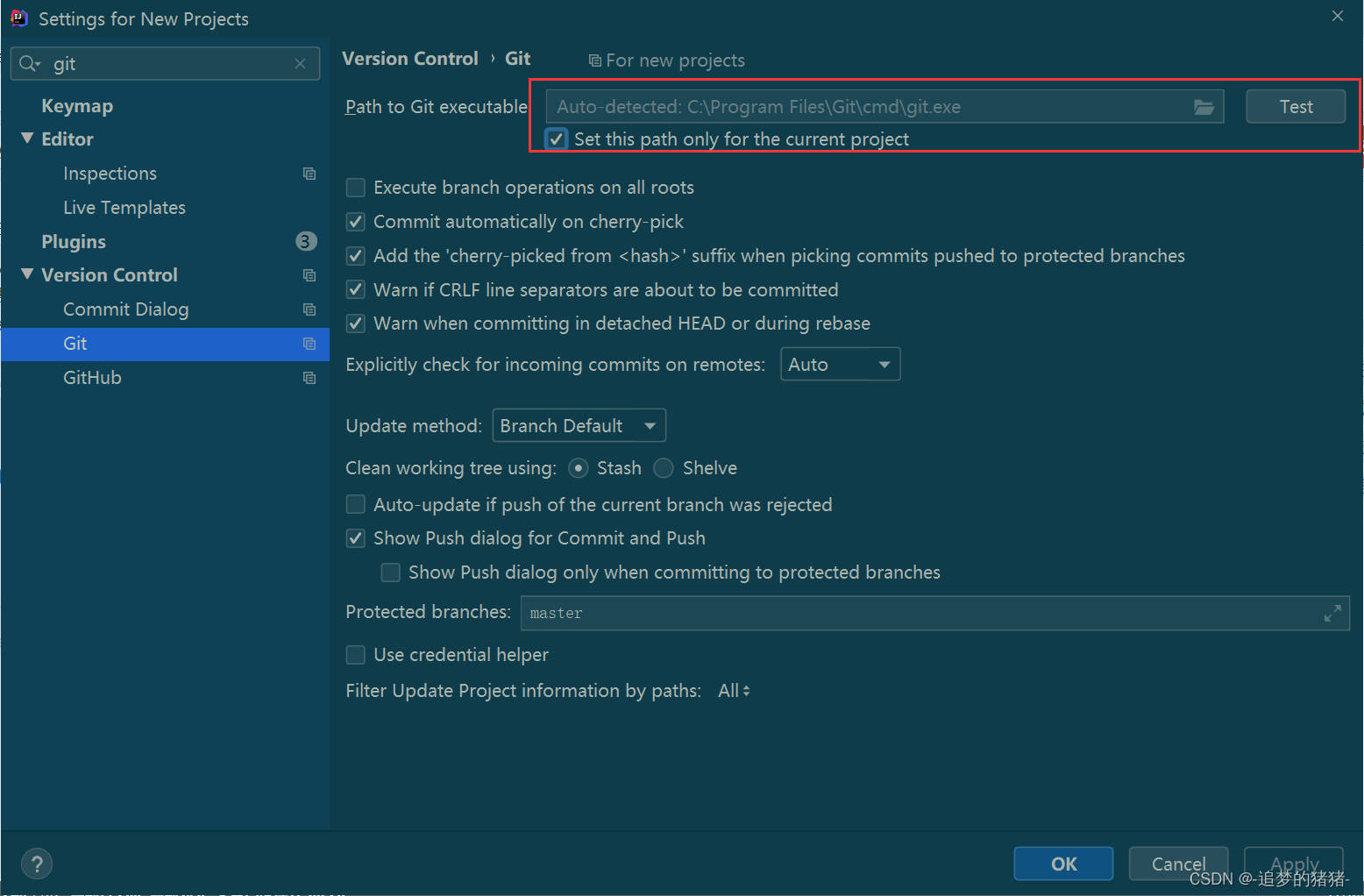Expand the Protected branches field editor
This screenshot has height=896, width=1364.
click(1332, 614)
